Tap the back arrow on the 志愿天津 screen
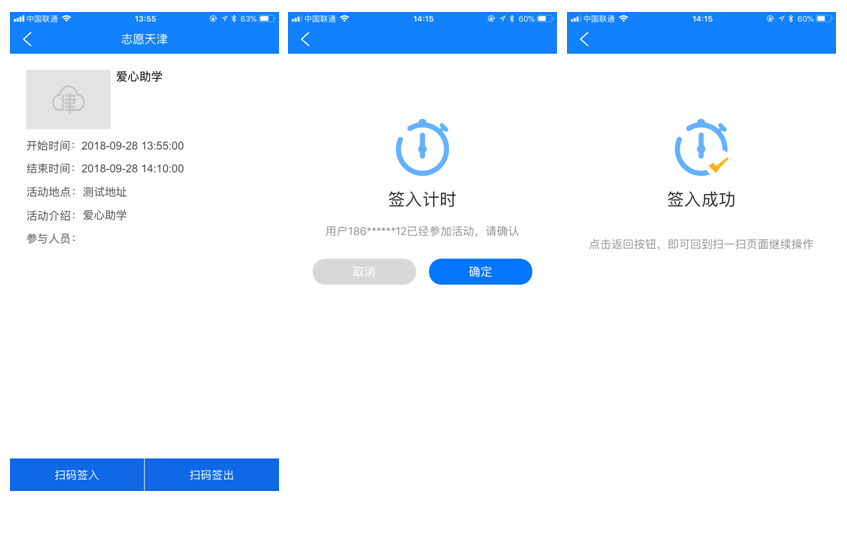This screenshot has width=847, height=552. (27, 39)
